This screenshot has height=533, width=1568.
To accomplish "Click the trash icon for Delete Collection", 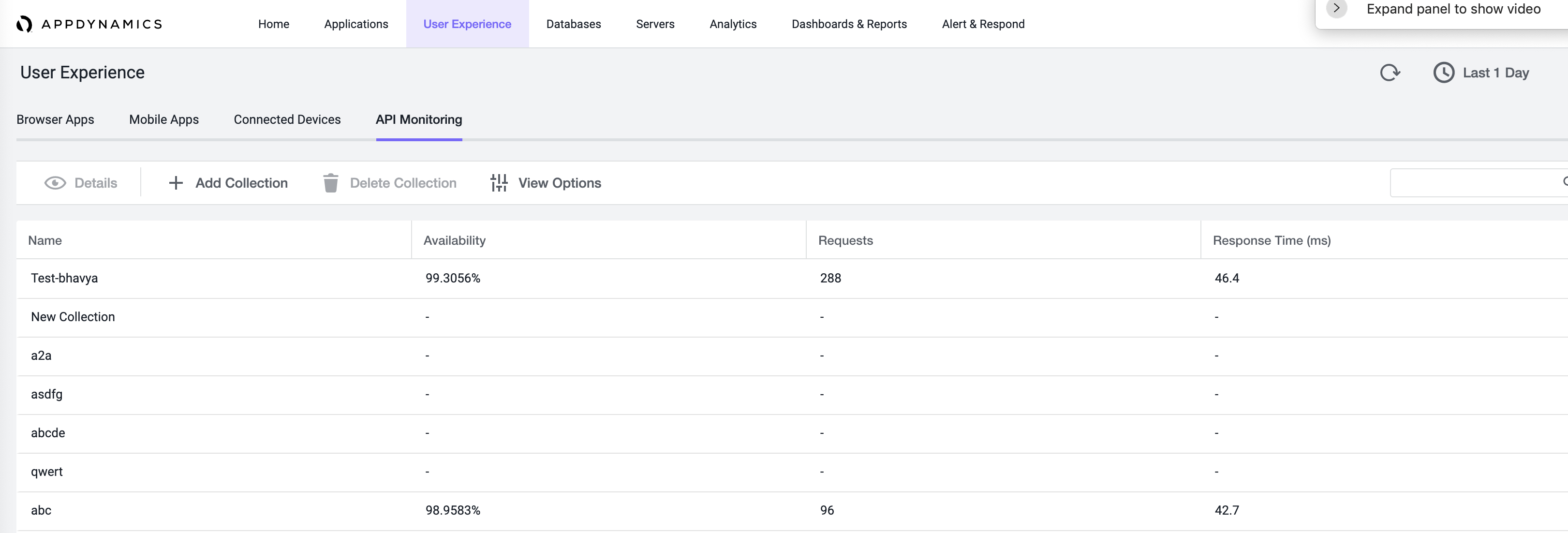I will (330, 182).
